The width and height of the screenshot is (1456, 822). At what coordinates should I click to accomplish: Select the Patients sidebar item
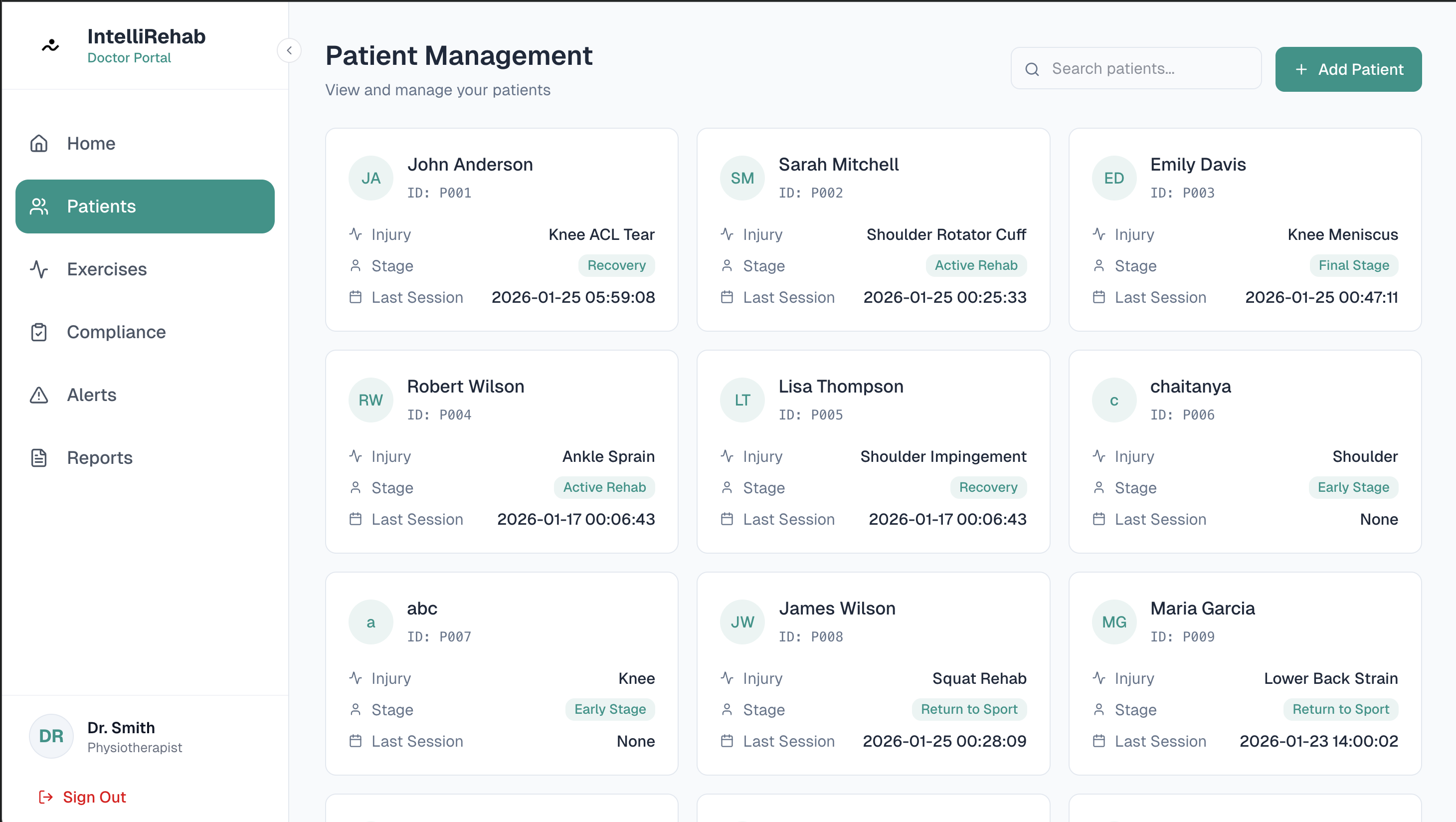point(145,206)
